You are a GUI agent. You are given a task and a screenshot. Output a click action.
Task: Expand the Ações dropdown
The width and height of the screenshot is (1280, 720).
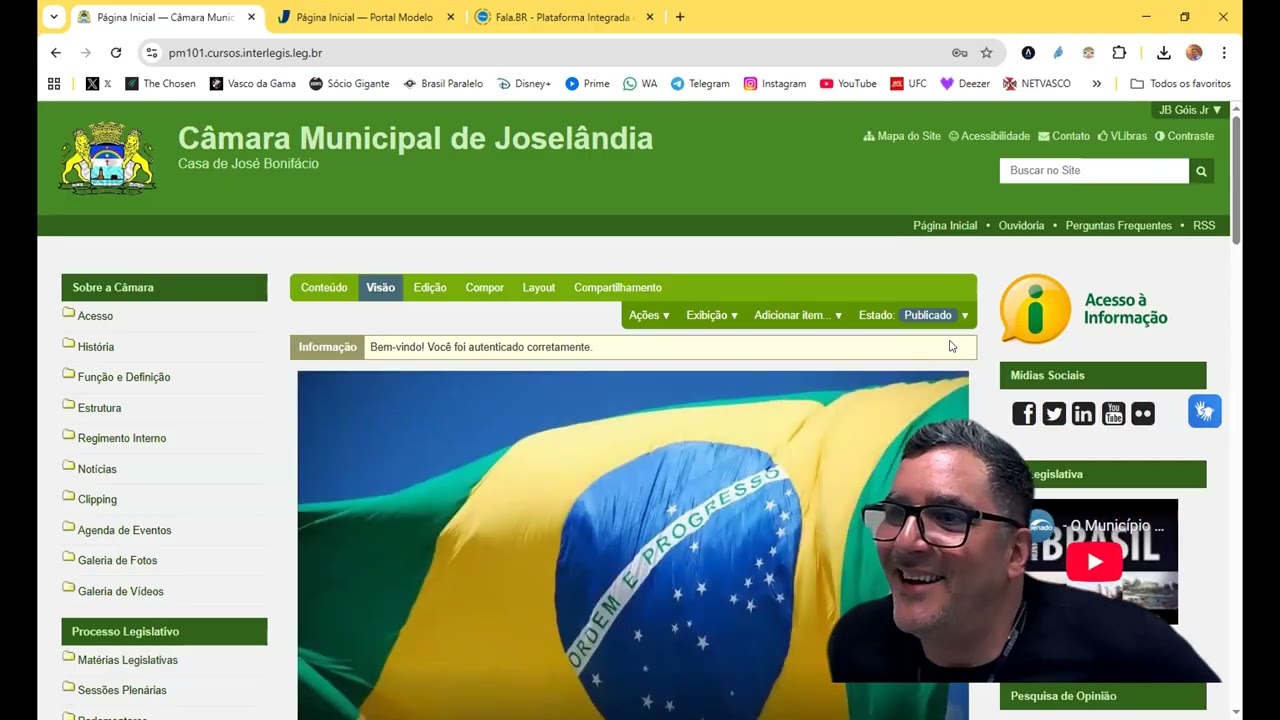pos(649,315)
